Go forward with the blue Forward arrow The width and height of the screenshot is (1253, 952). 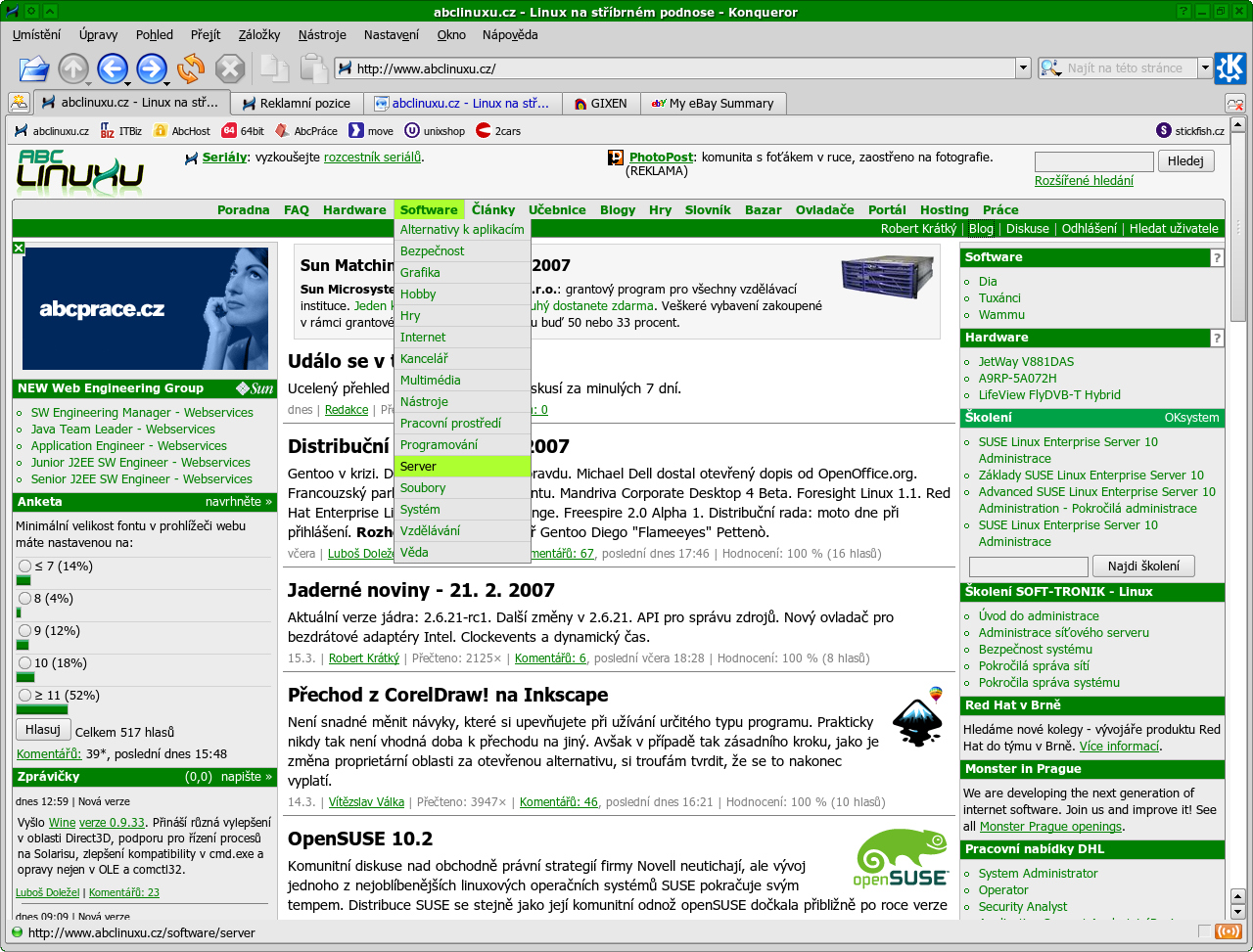(152, 68)
